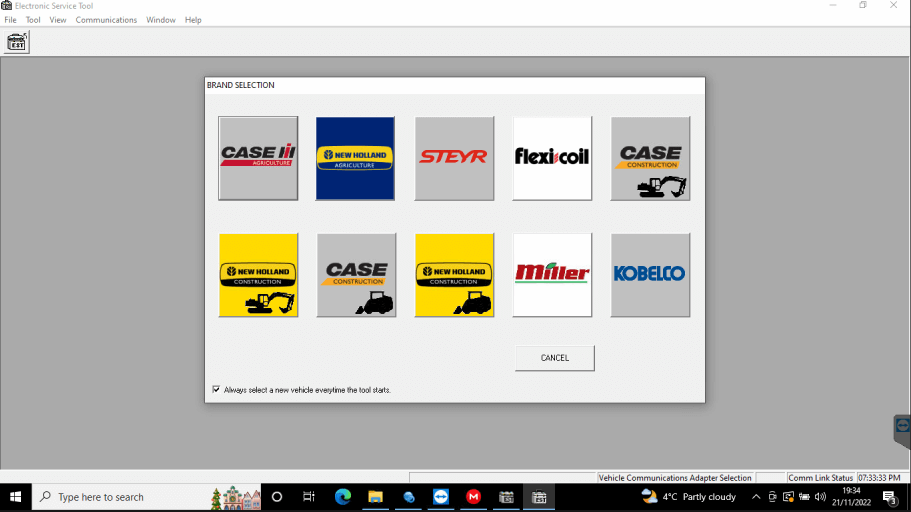Choose Case Construction with excavator silhouette

(x=650, y=158)
